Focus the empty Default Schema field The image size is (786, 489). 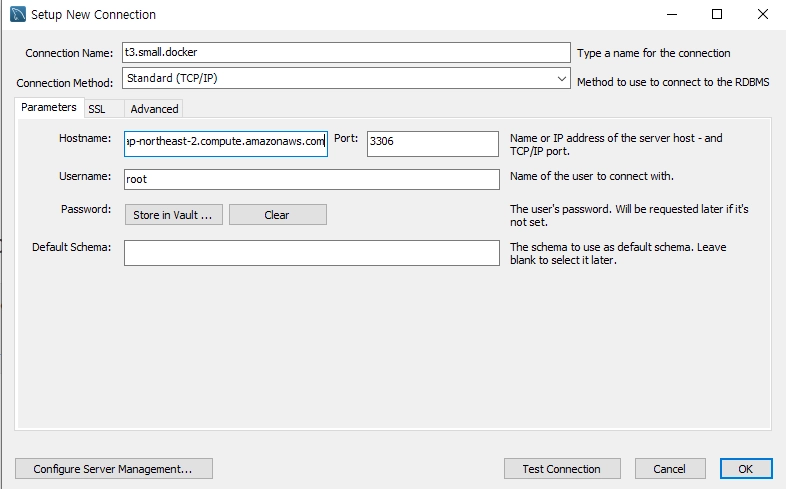pyautogui.click(x=311, y=253)
